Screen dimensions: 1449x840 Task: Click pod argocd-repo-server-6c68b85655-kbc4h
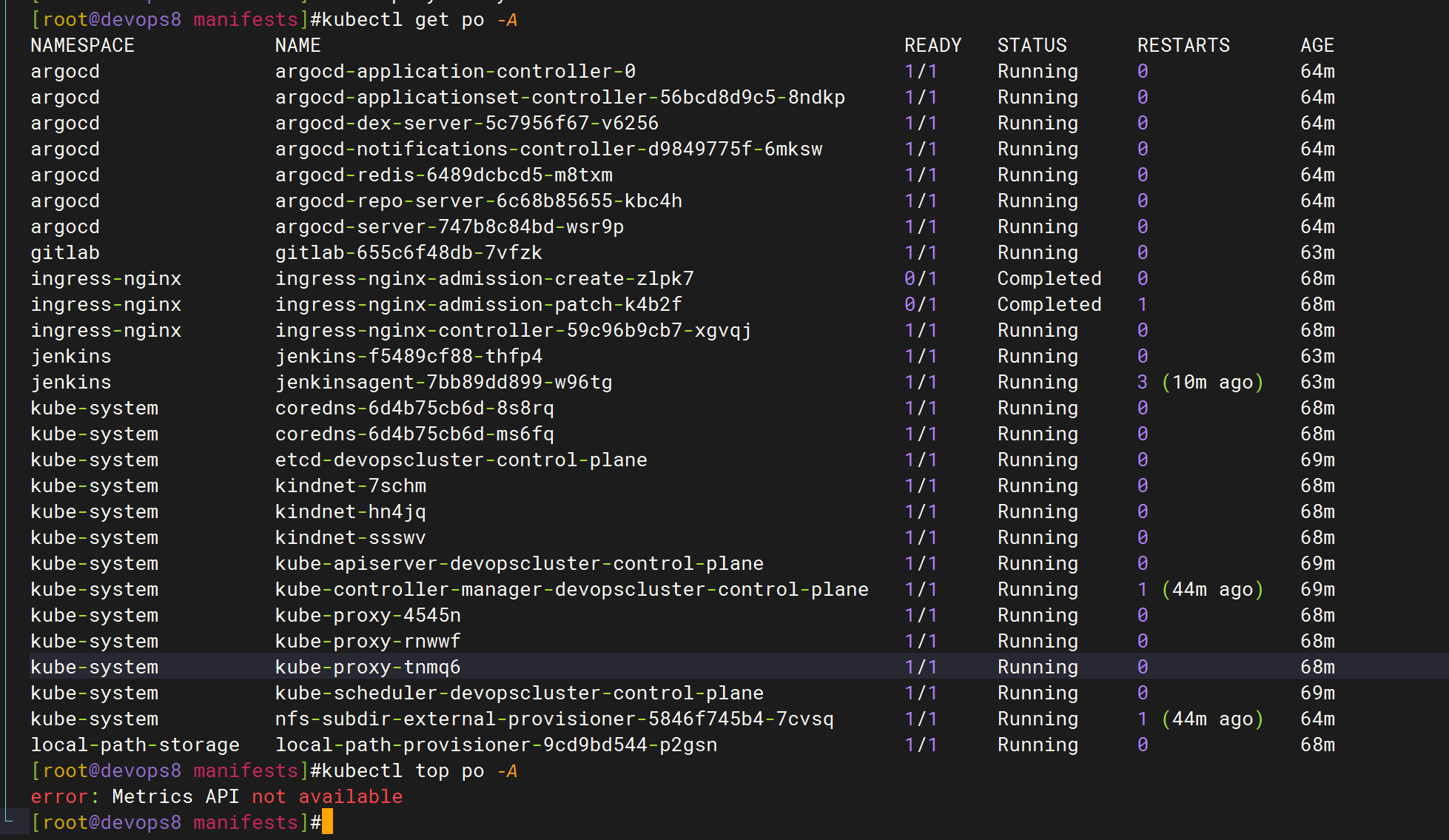click(x=479, y=201)
